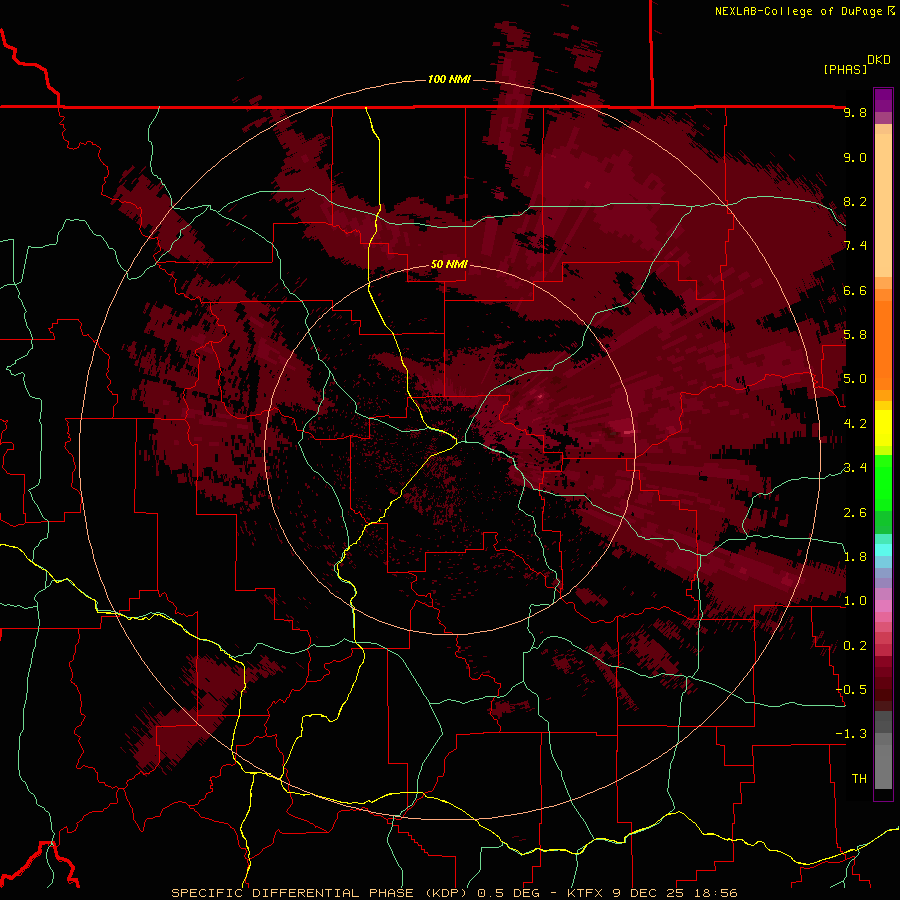
Task: Click the 2.6 scale value
Action: click(855, 513)
